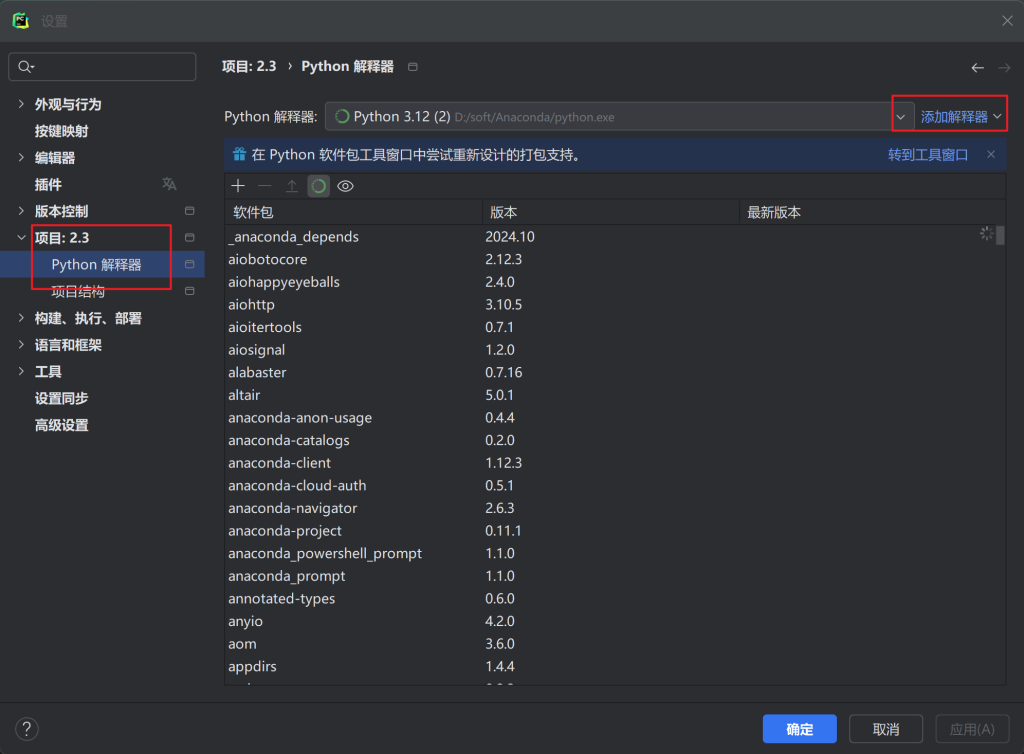Toggle the eye icon for early releases
This screenshot has width=1024, height=754.
pos(345,186)
